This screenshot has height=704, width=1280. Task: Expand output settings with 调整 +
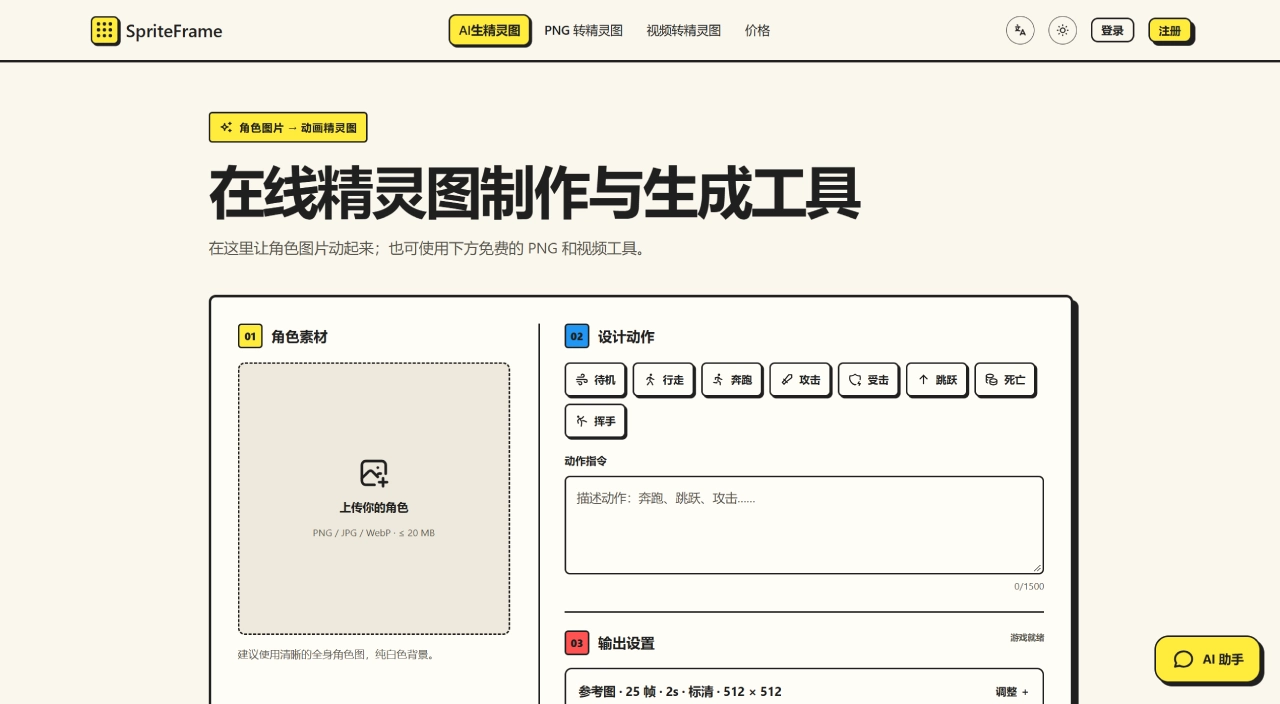pyautogui.click(x=1012, y=691)
